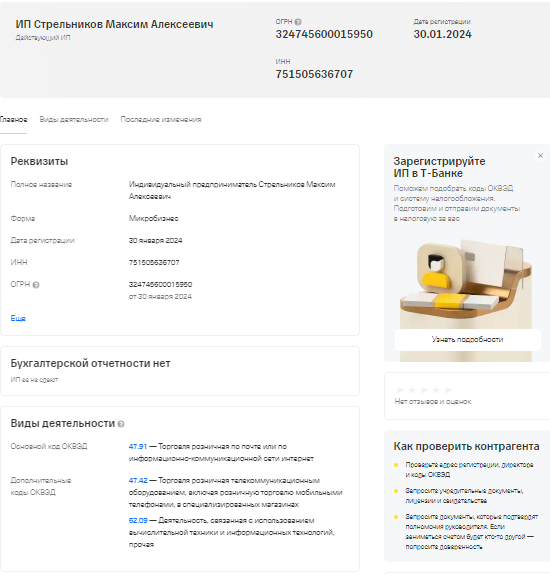Click the Нет отзывов и оценок text
The image size is (550, 575).
pyautogui.click(x=433, y=402)
